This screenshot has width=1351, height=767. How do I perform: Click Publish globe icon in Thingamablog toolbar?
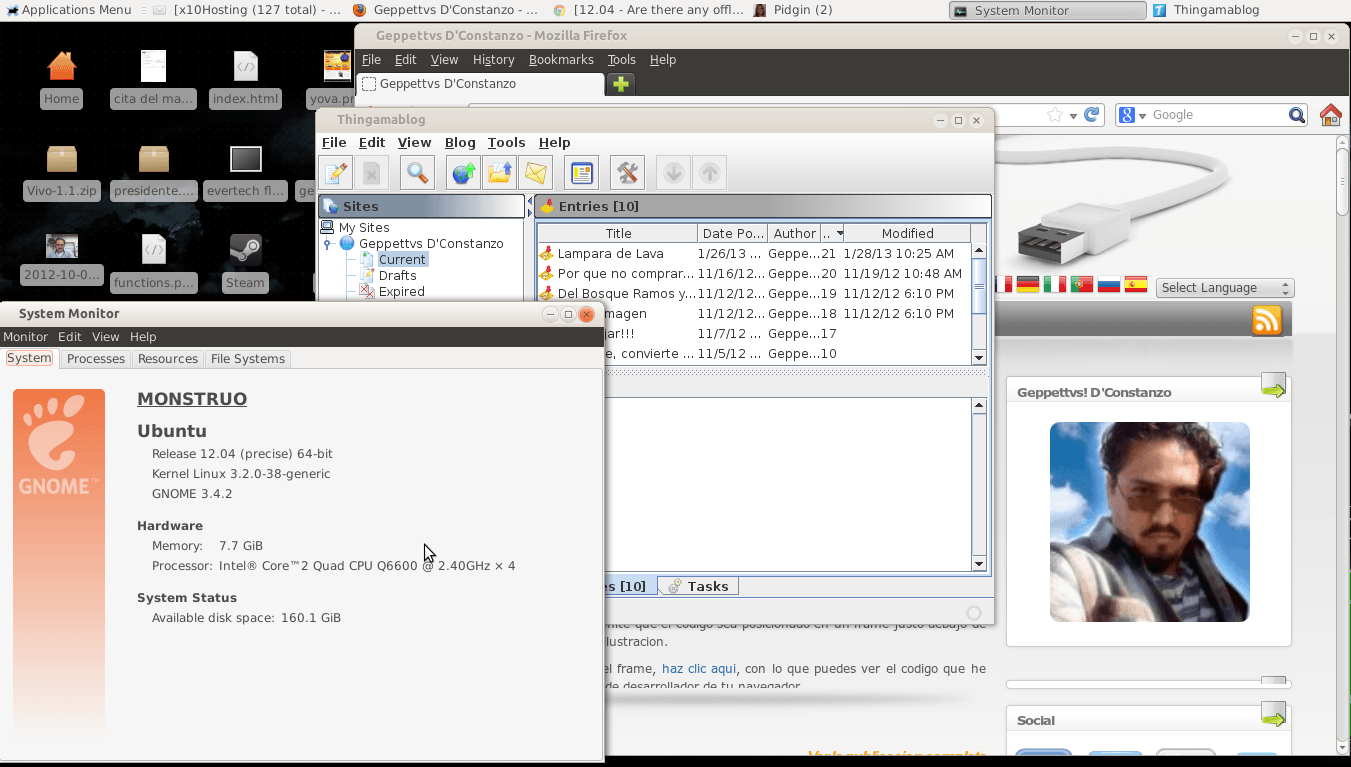pyautogui.click(x=463, y=173)
